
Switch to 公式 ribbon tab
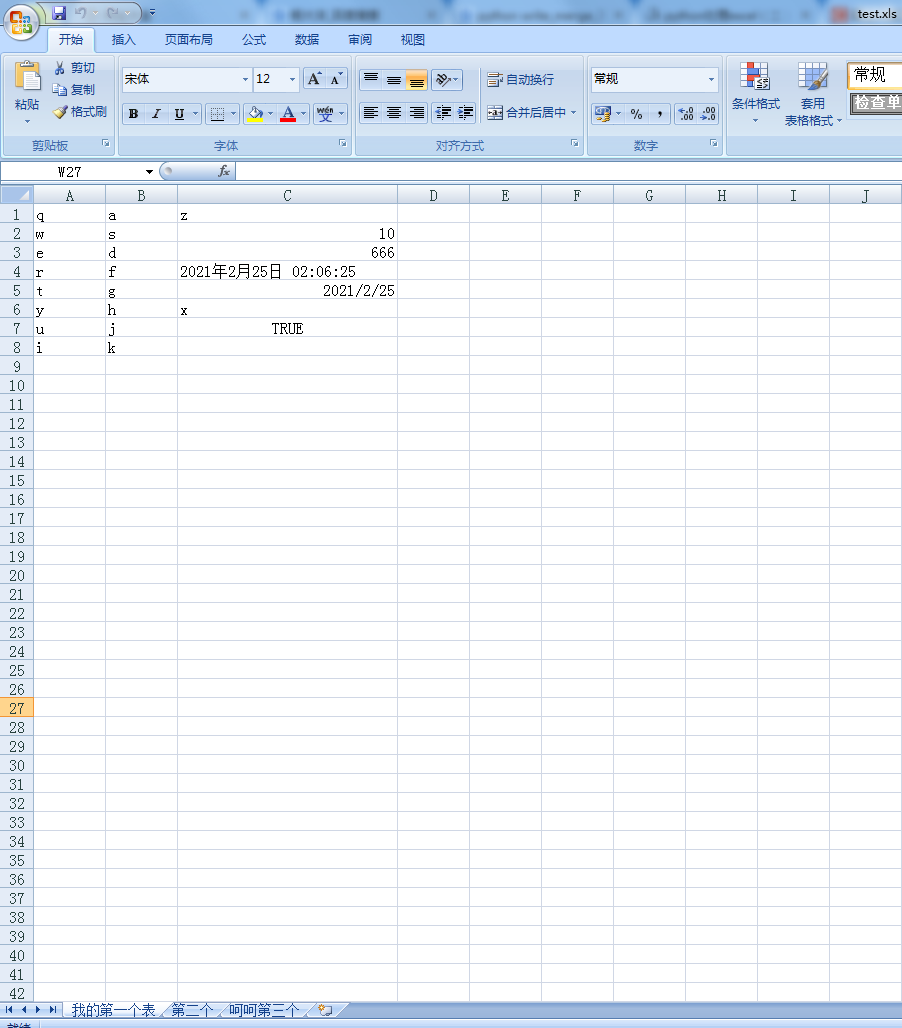pyautogui.click(x=254, y=40)
